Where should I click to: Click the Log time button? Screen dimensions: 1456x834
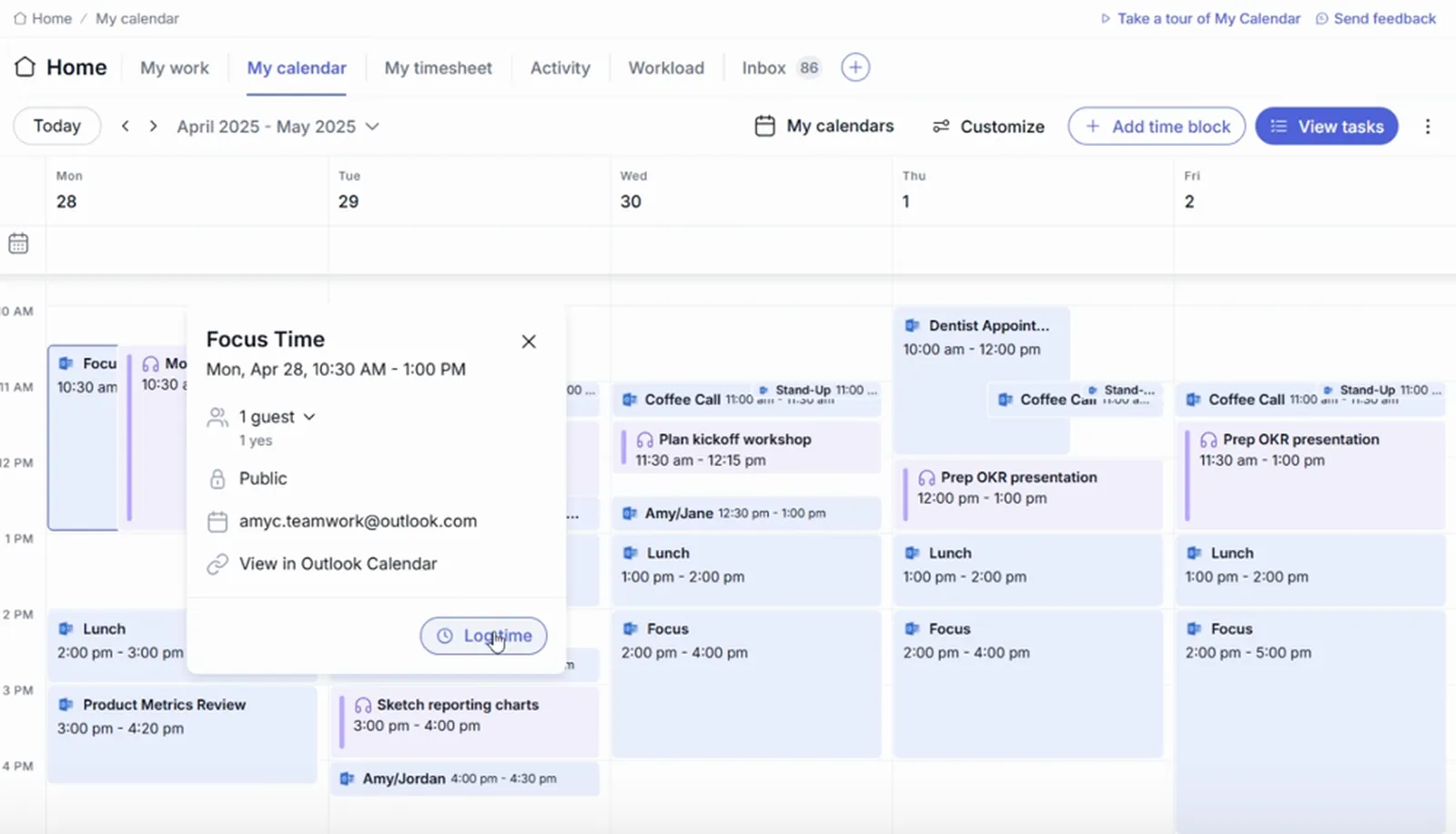tap(483, 636)
